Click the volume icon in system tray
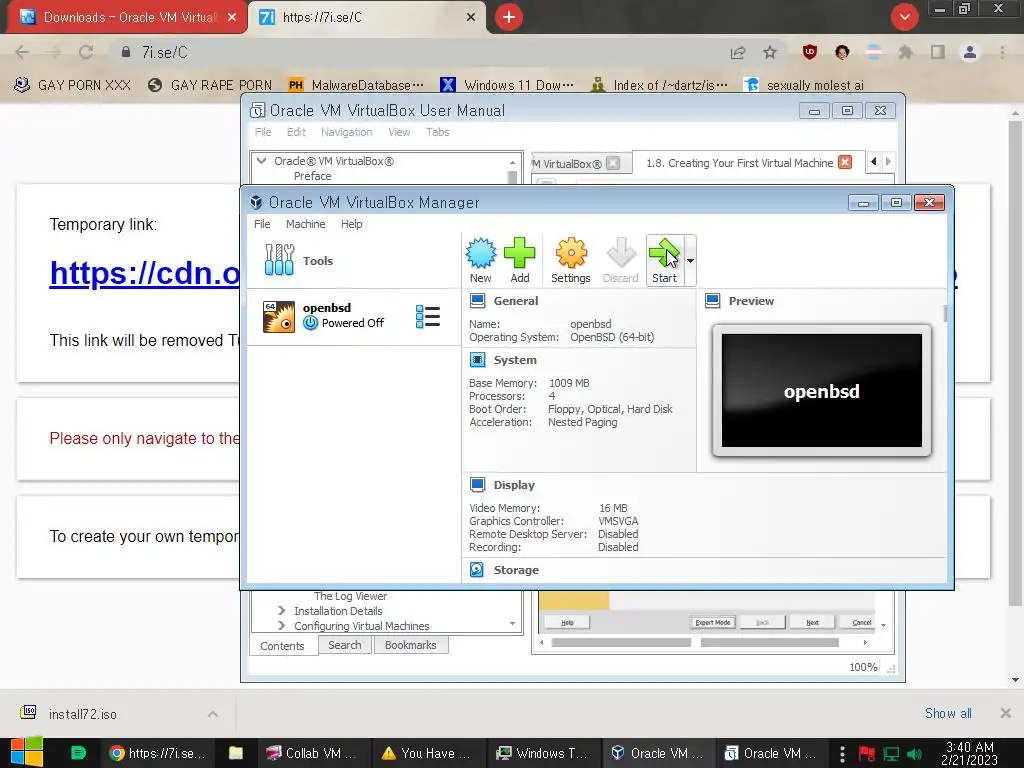This screenshot has height=768, width=1024. coord(914,754)
